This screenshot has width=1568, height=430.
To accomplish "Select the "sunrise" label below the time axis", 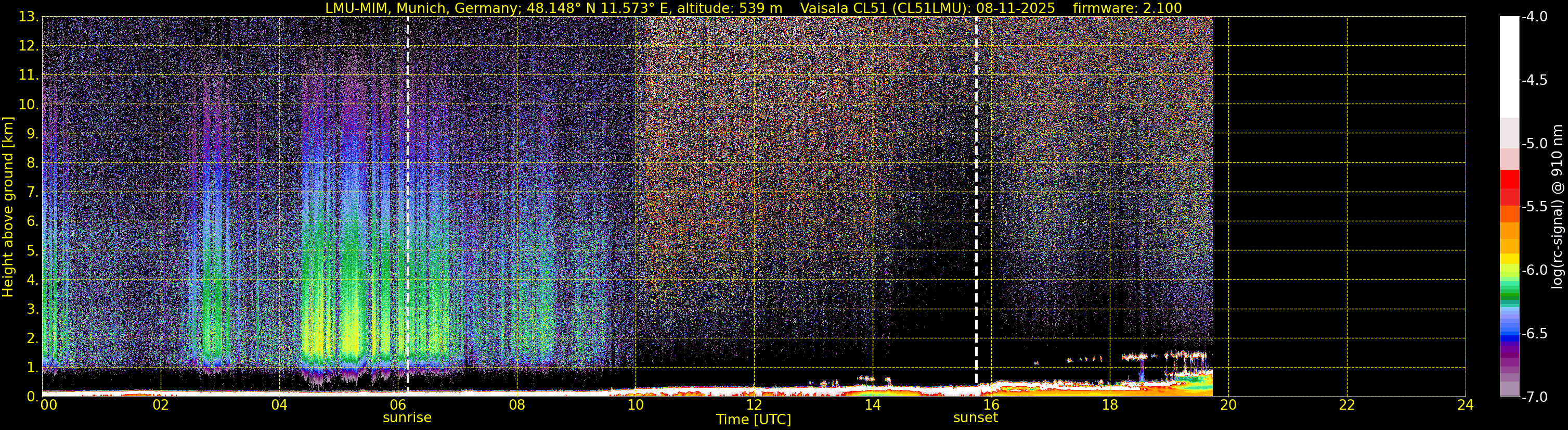I will click(407, 418).
